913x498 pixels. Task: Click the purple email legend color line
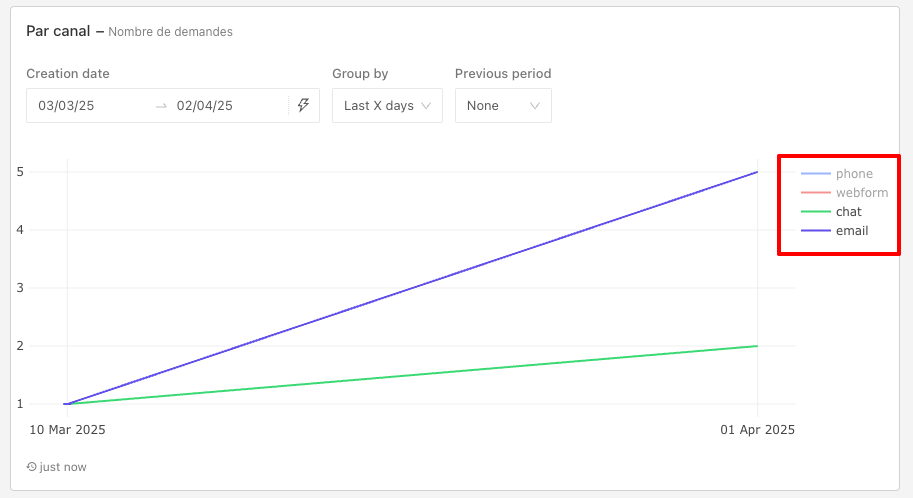815,231
